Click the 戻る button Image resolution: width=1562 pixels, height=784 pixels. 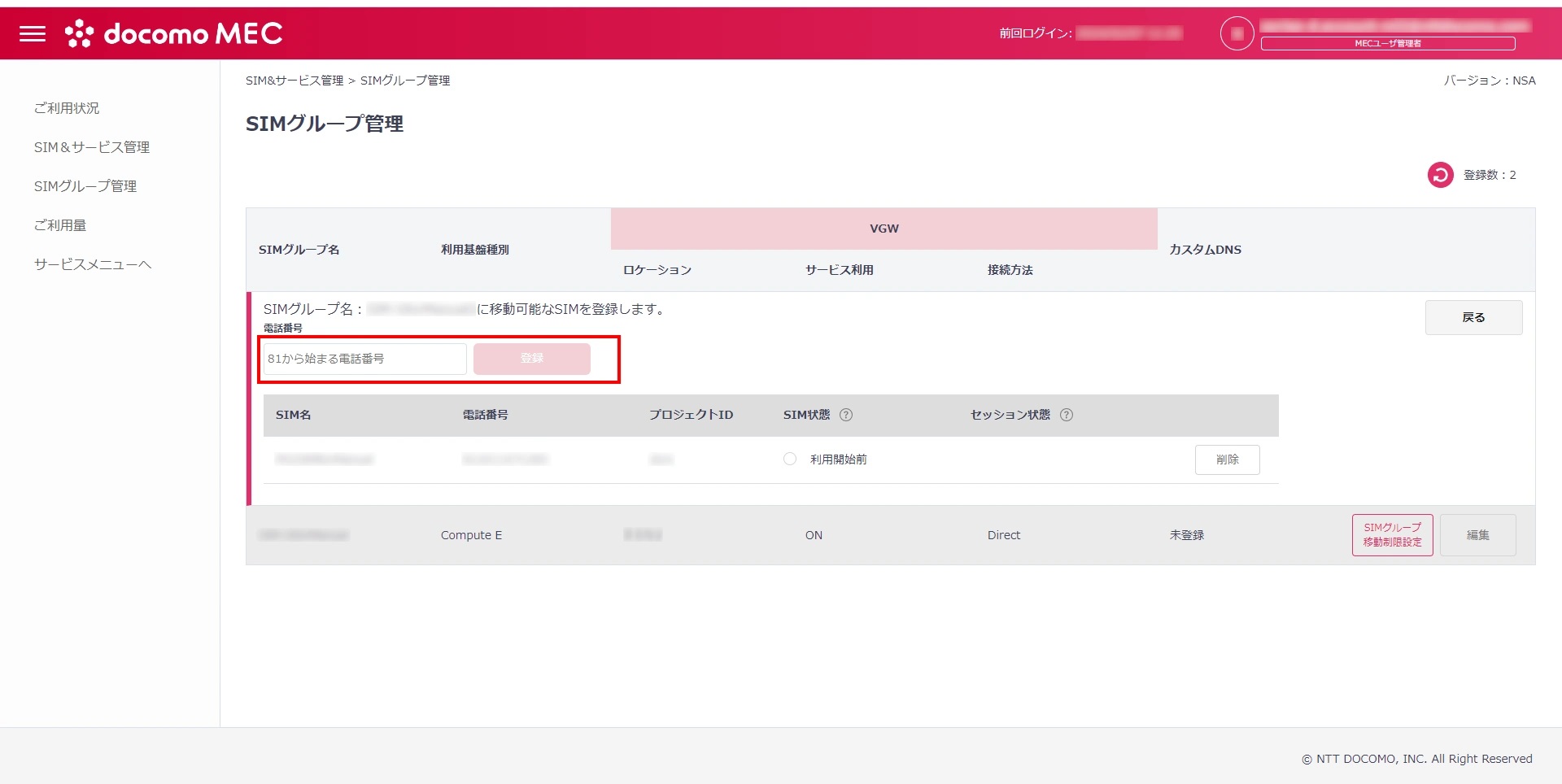pos(1473,317)
